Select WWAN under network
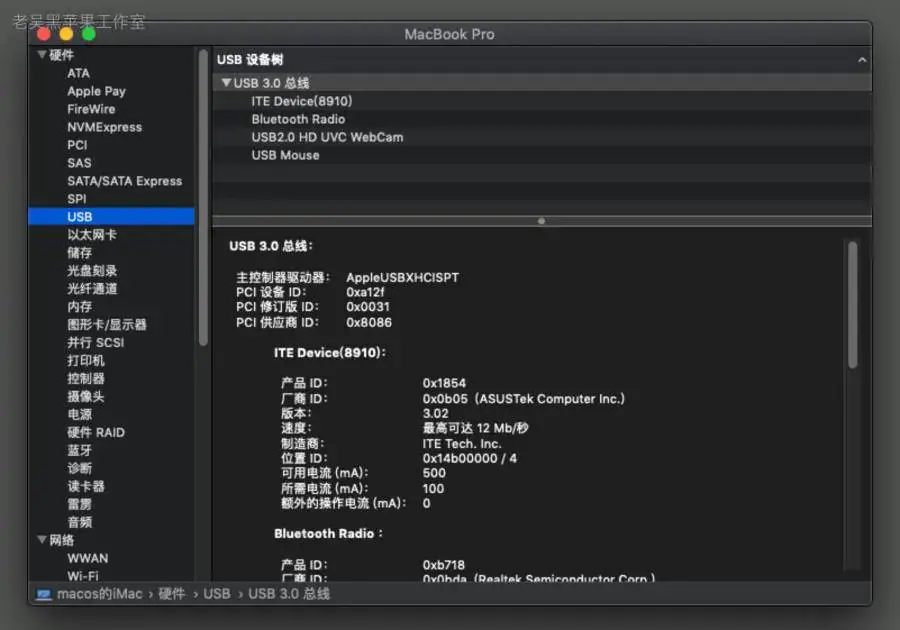This screenshot has width=900, height=630. (x=87, y=558)
